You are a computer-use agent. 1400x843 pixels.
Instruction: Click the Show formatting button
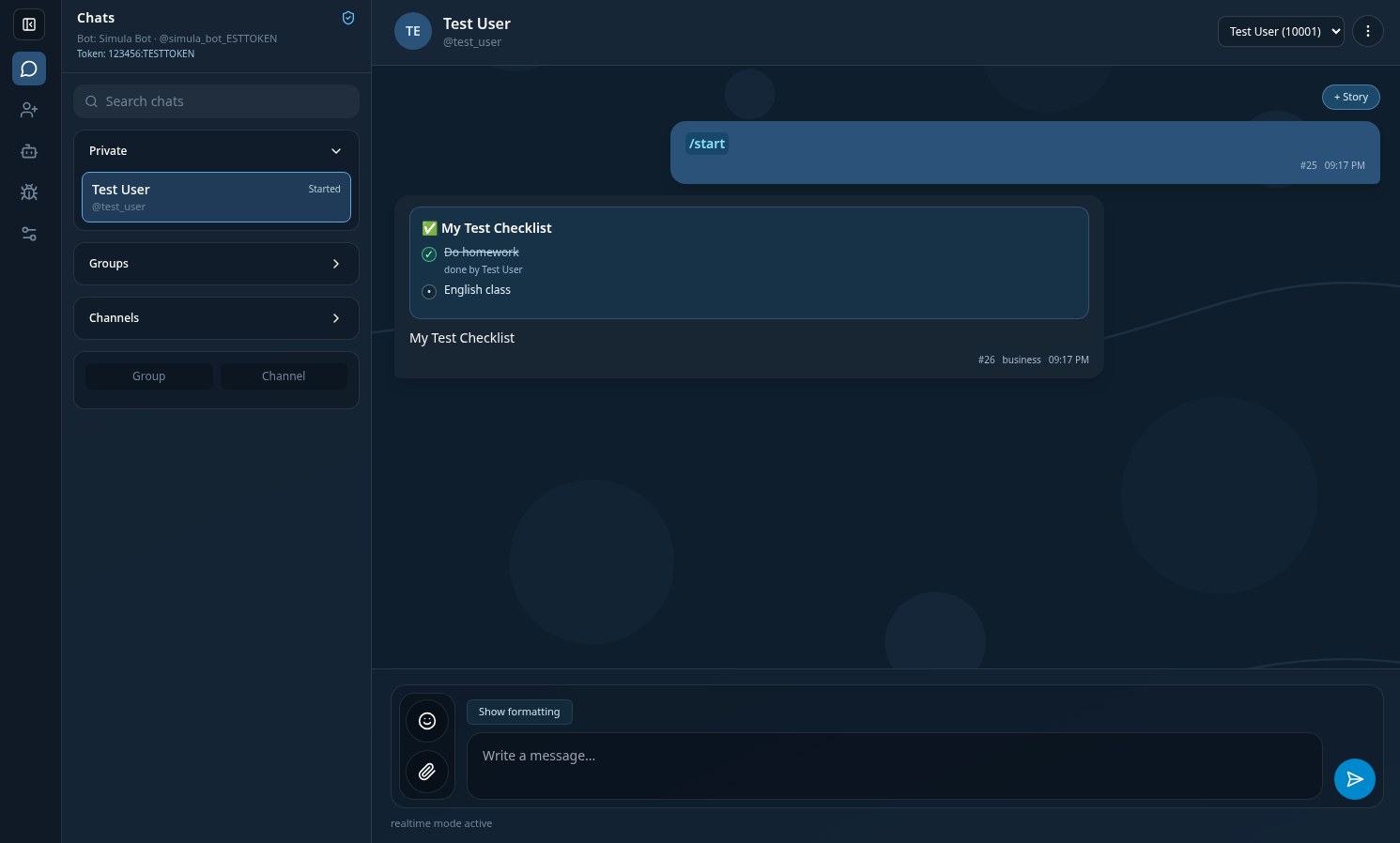(x=519, y=712)
